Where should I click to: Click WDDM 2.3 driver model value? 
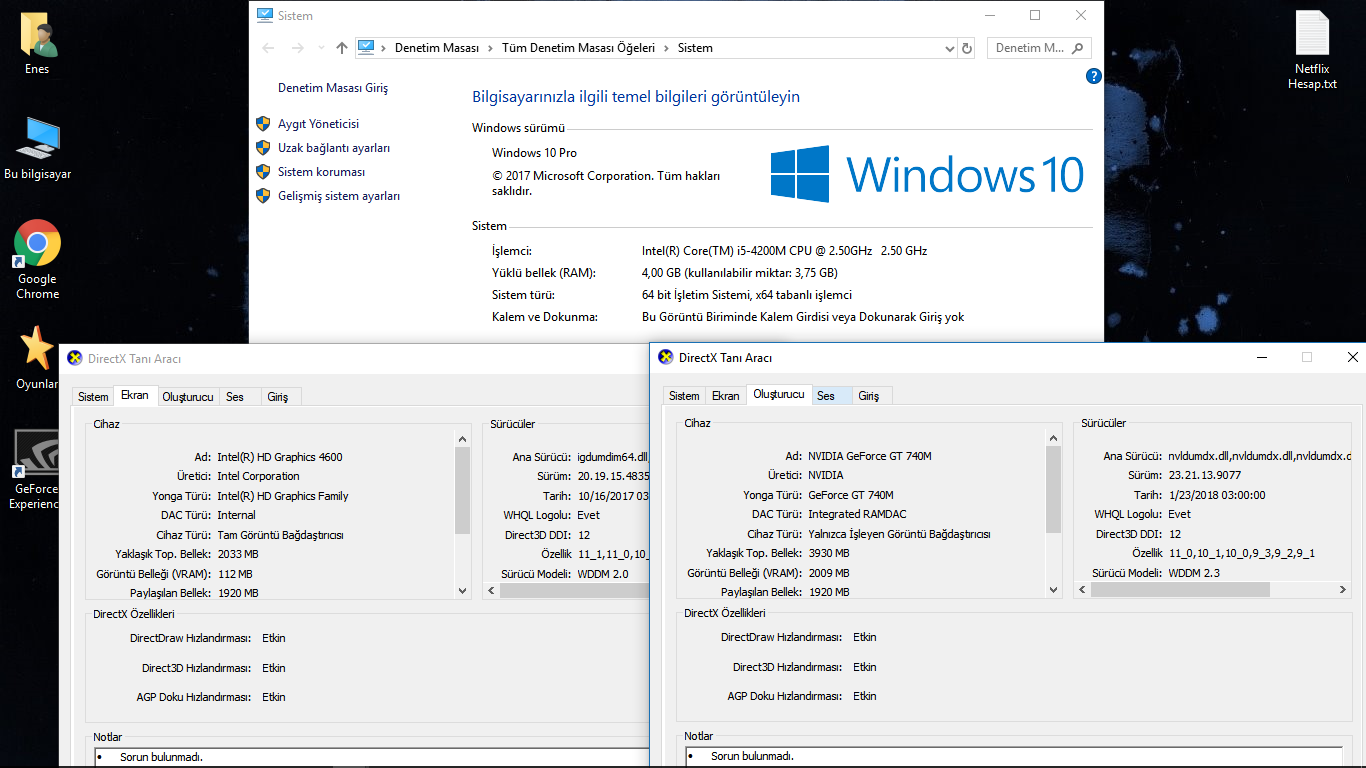(1194, 573)
